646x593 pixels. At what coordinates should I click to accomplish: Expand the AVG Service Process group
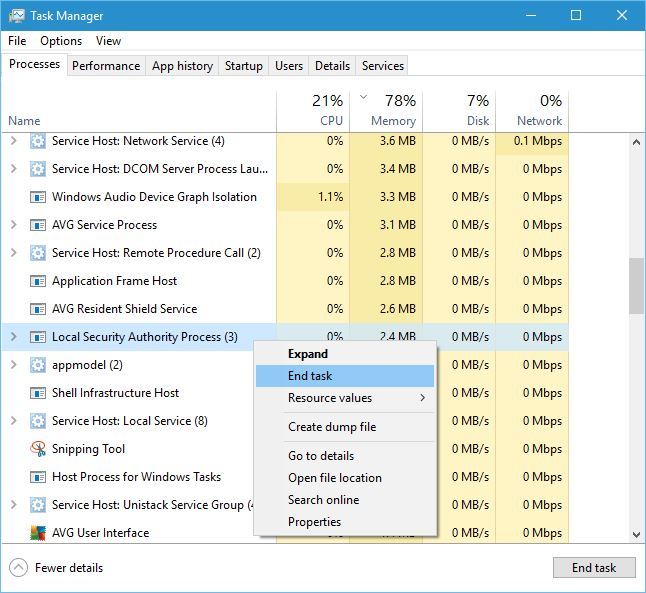[x=14, y=225]
